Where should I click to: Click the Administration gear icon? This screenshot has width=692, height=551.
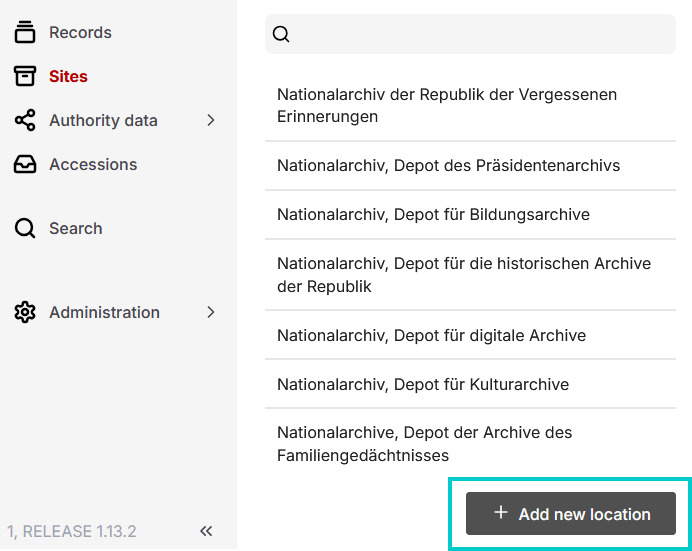click(25, 312)
